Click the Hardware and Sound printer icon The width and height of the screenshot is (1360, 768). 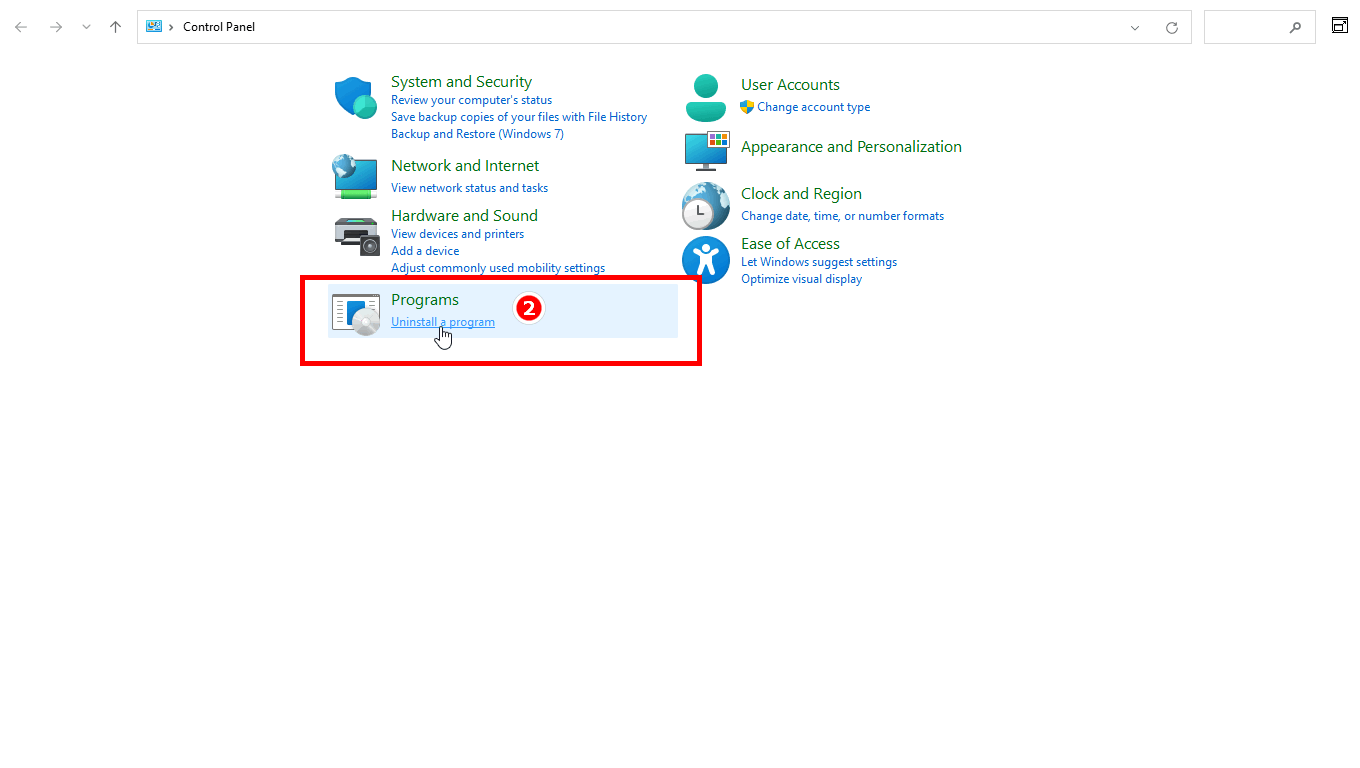[x=356, y=235]
